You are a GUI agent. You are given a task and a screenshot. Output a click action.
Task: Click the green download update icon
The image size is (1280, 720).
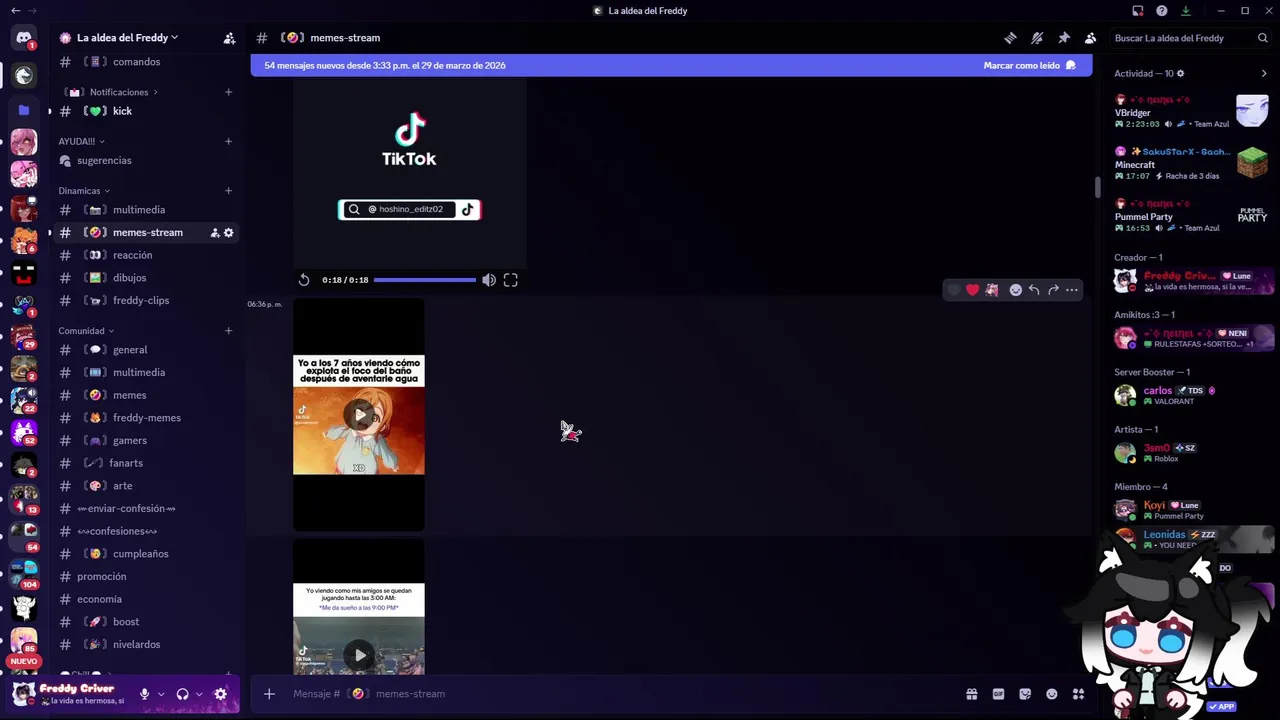point(1186,11)
